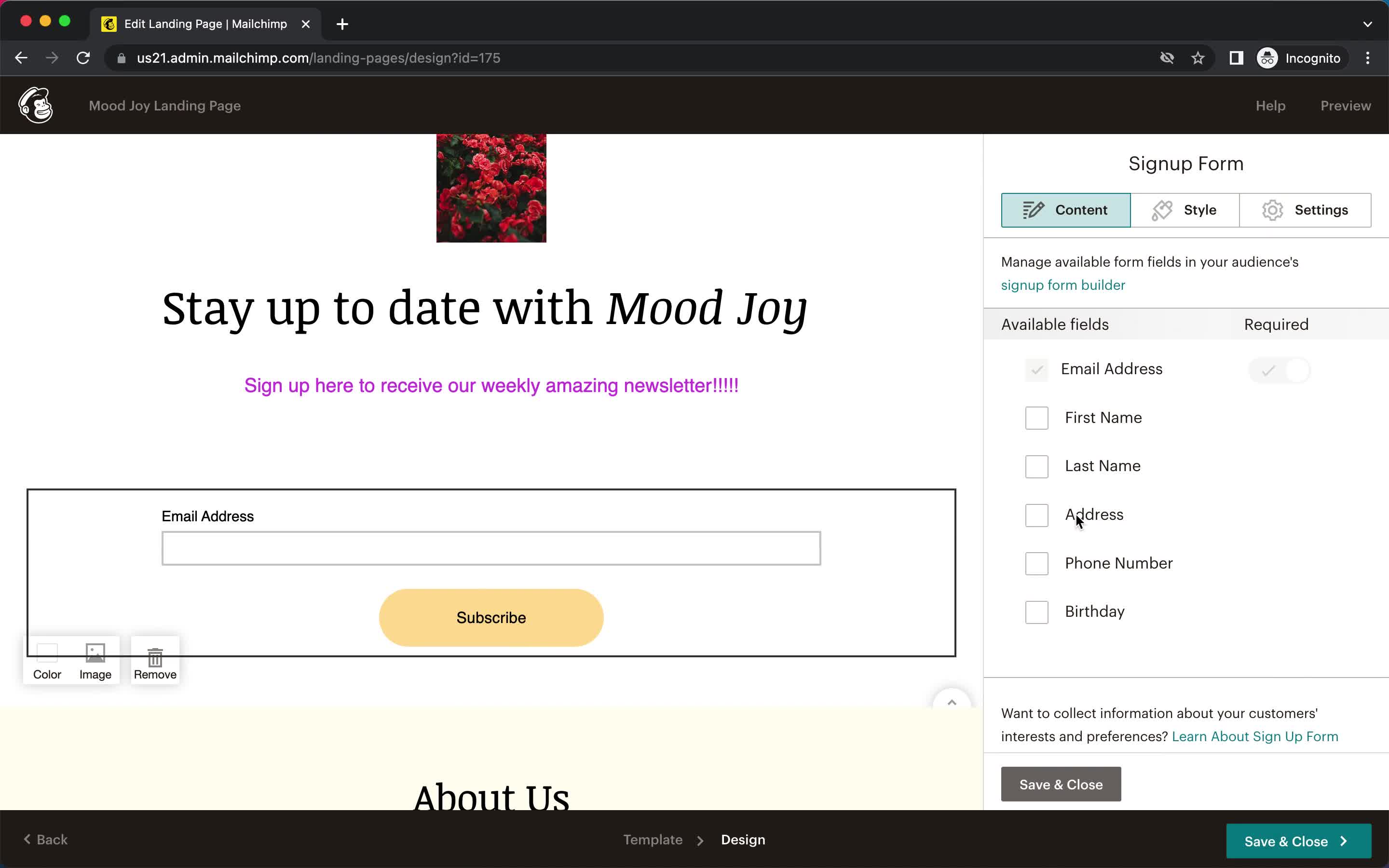Click the Image button below form
The width and height of the screenshot is (1389, 868).
(95, 660)
